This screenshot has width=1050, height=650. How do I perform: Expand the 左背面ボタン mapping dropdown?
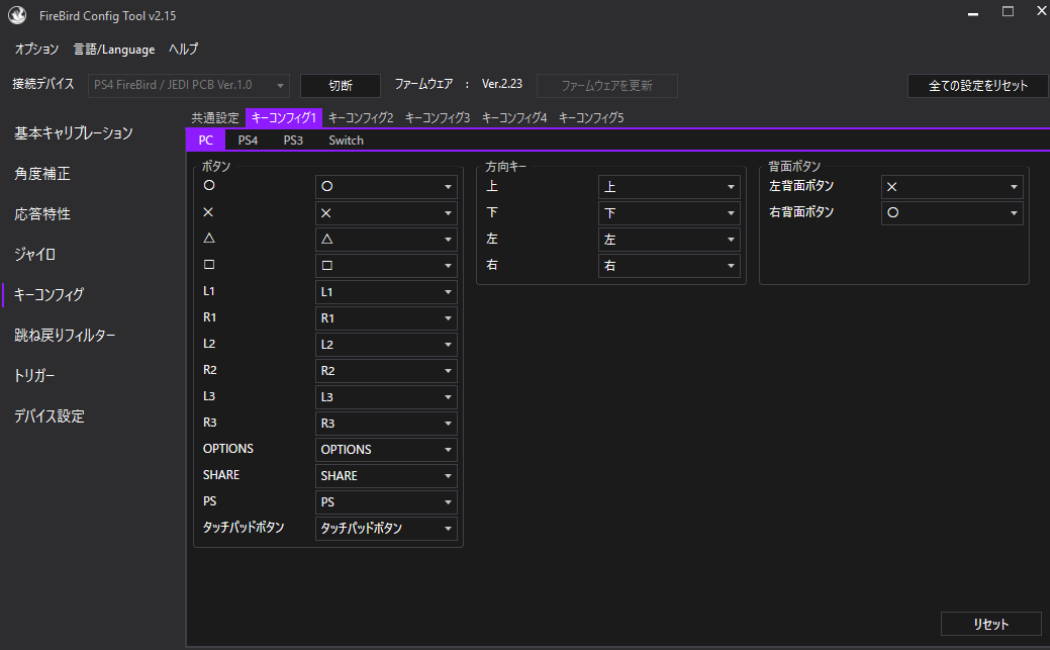tap(951, 187)
